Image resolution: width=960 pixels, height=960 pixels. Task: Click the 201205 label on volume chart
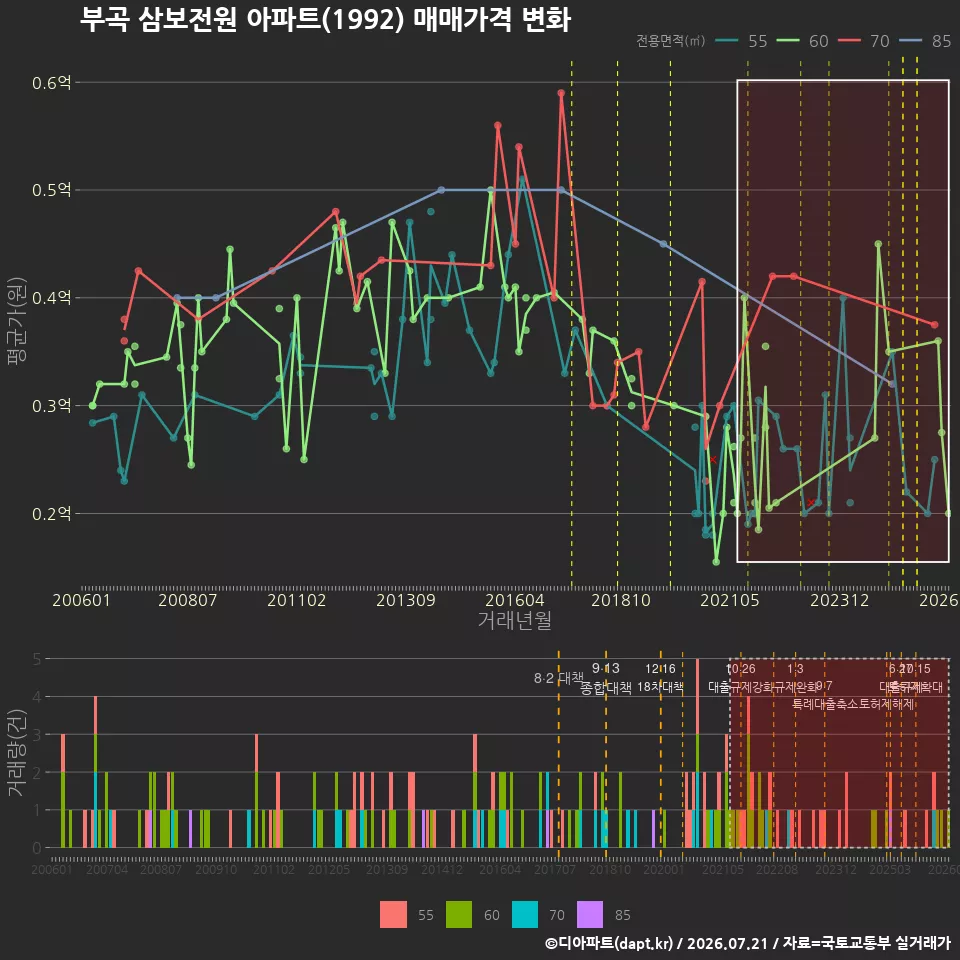pos(329,869)
